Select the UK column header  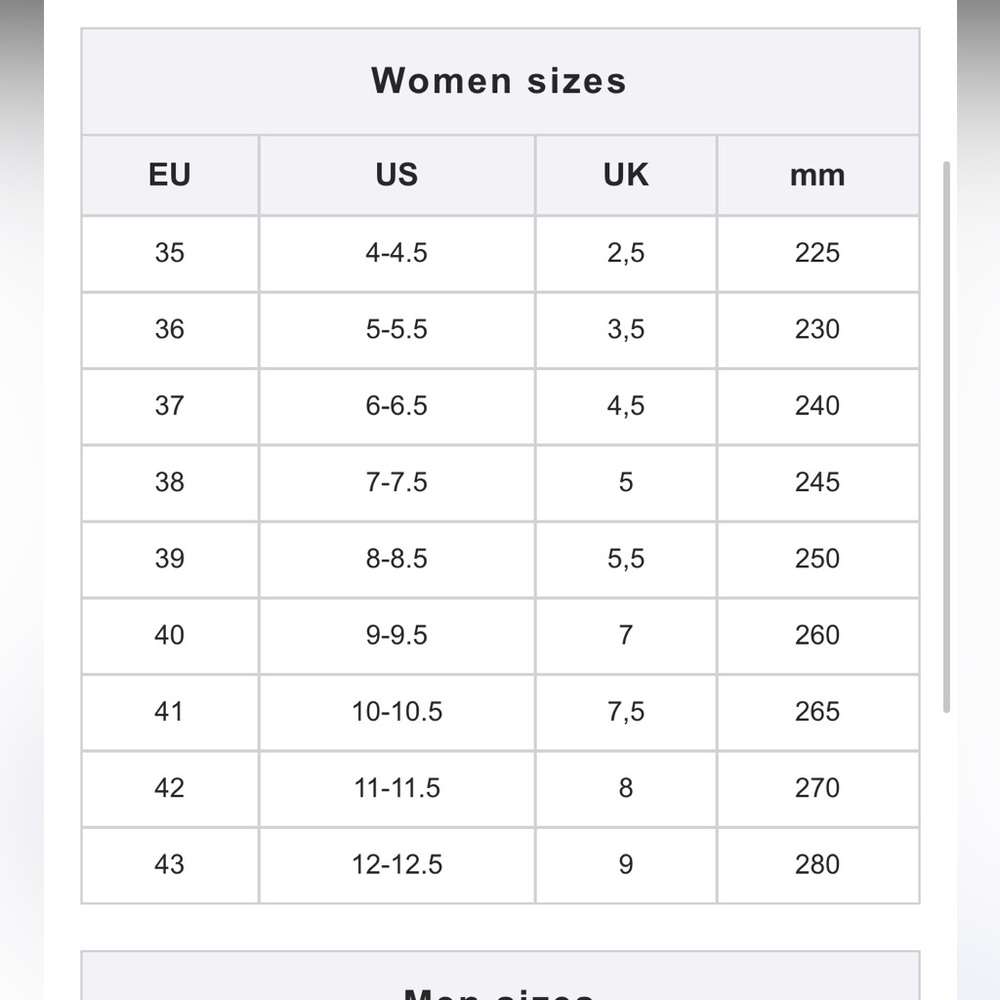[x=626, y=175]
